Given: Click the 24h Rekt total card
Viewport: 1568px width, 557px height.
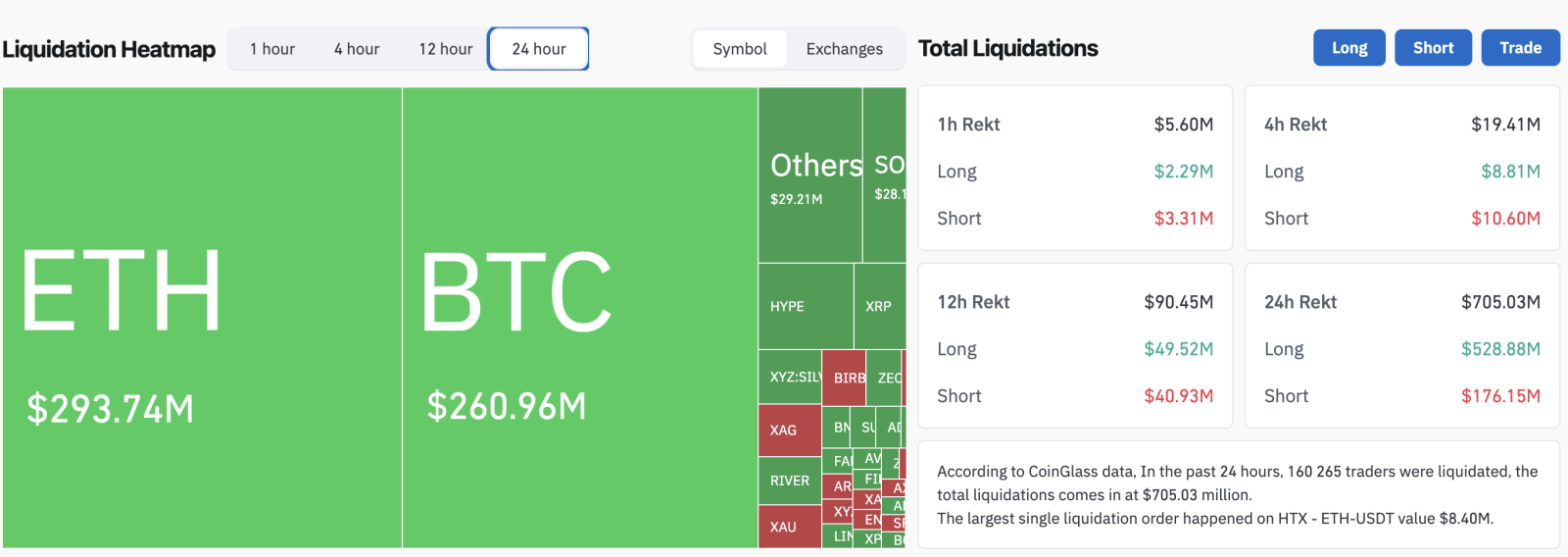Looking at the screenshot, I should coord(1401,345).
